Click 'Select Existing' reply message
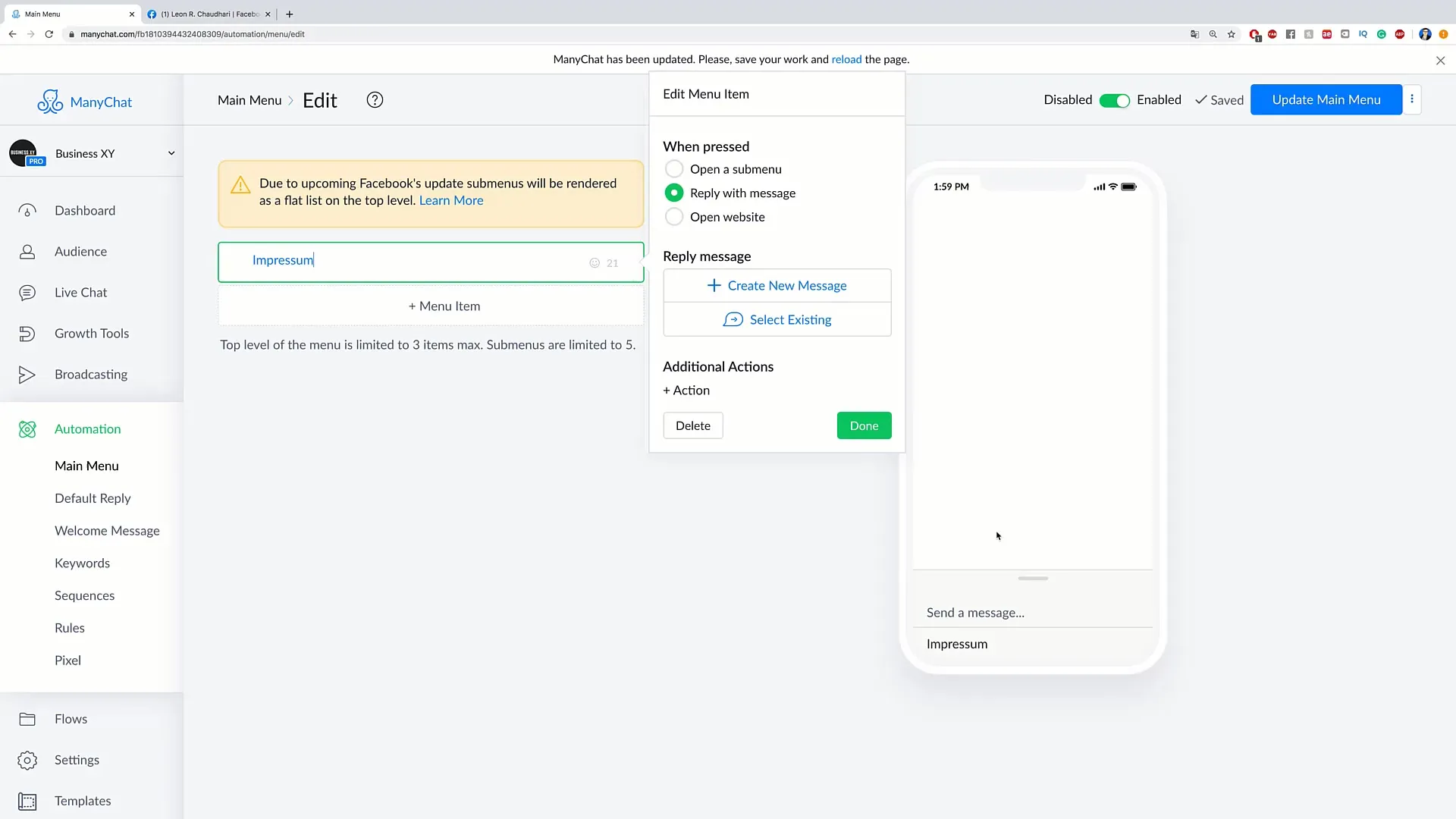 click(x=777, y=319)
